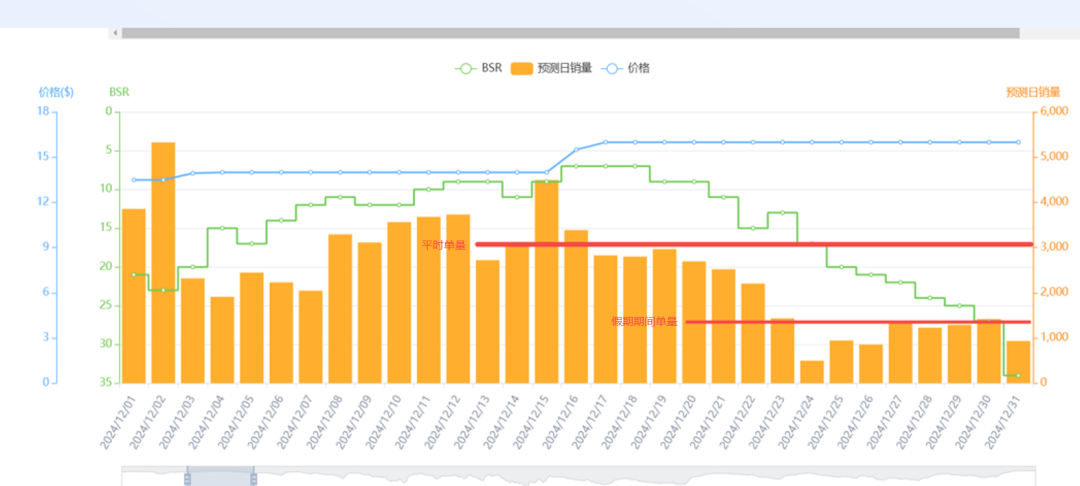Click the orange sales bar for 2024/12/08

coord(340,308)
